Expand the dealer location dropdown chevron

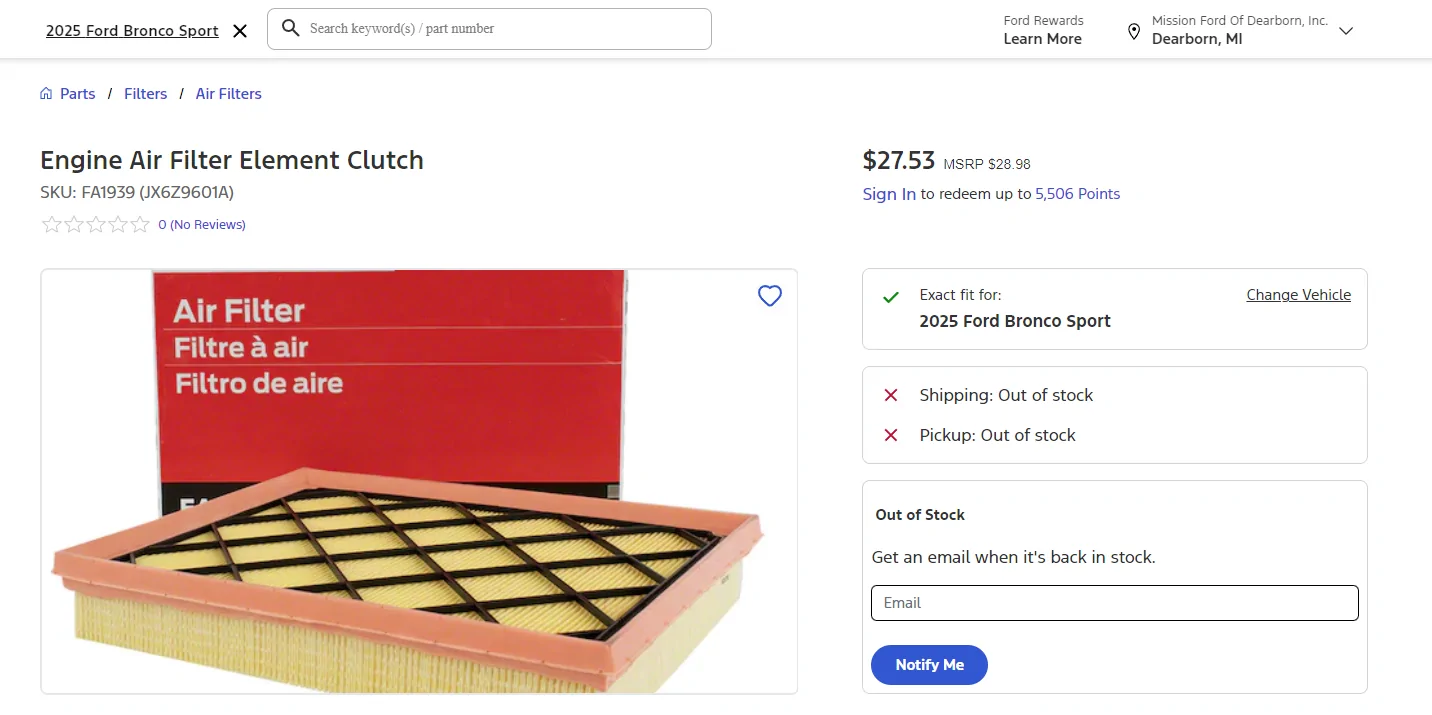click(1346, 31)
